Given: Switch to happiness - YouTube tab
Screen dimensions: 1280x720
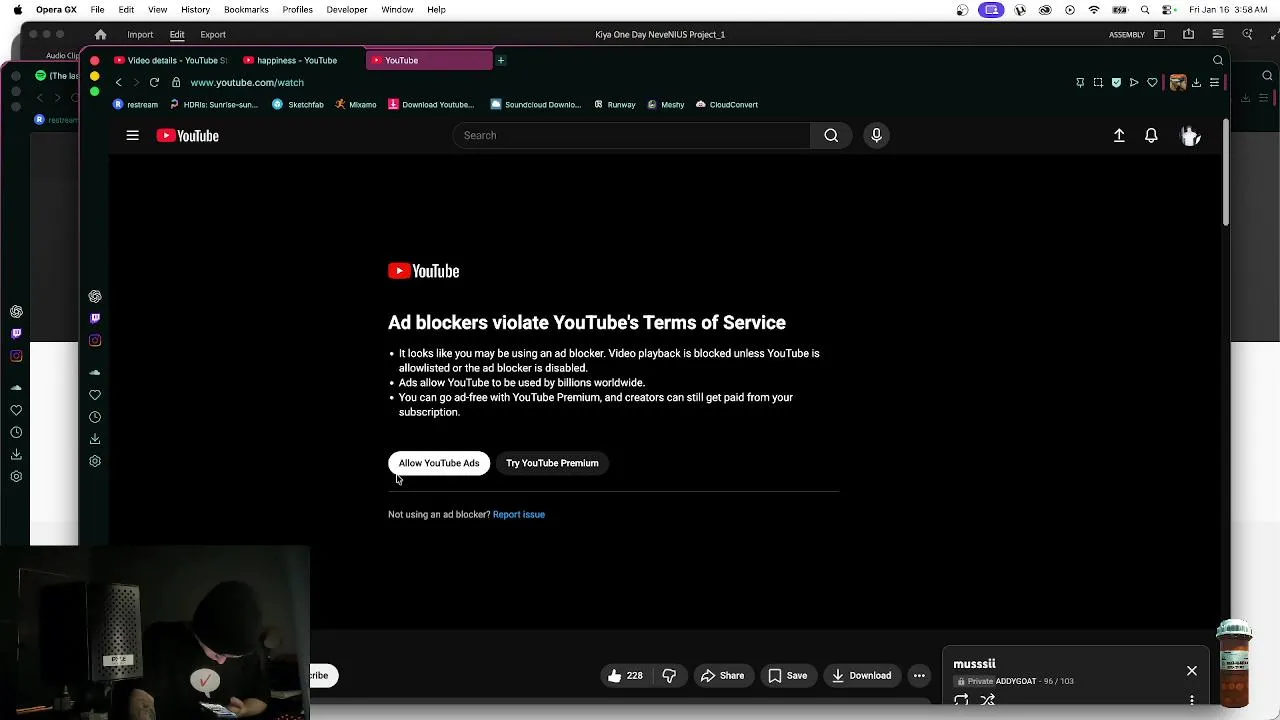Looking at the screenshot, I should (x=300, y=60).
